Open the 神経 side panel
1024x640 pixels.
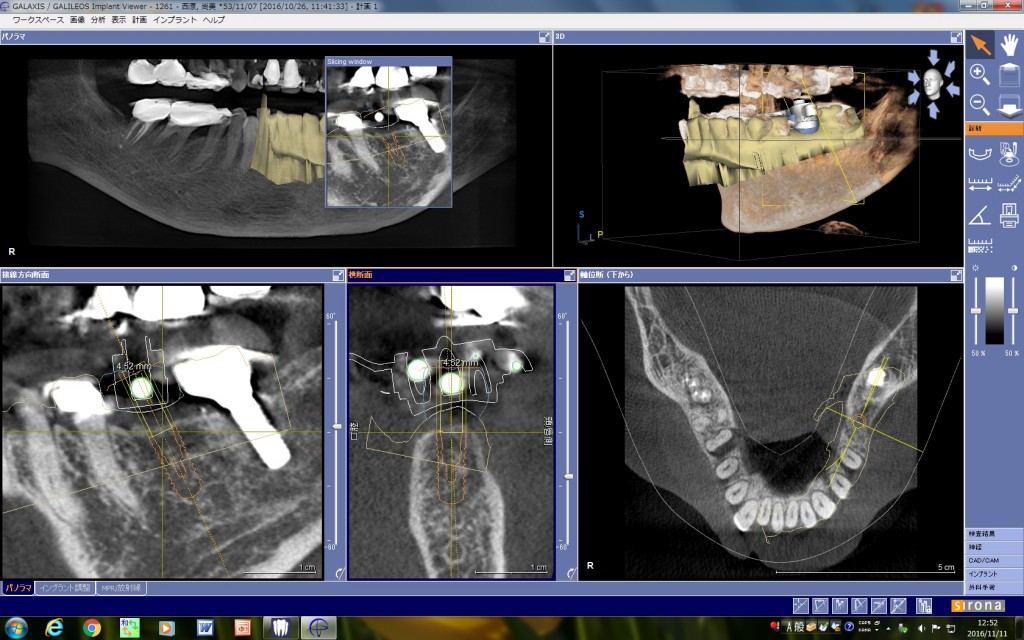(994, 547)
